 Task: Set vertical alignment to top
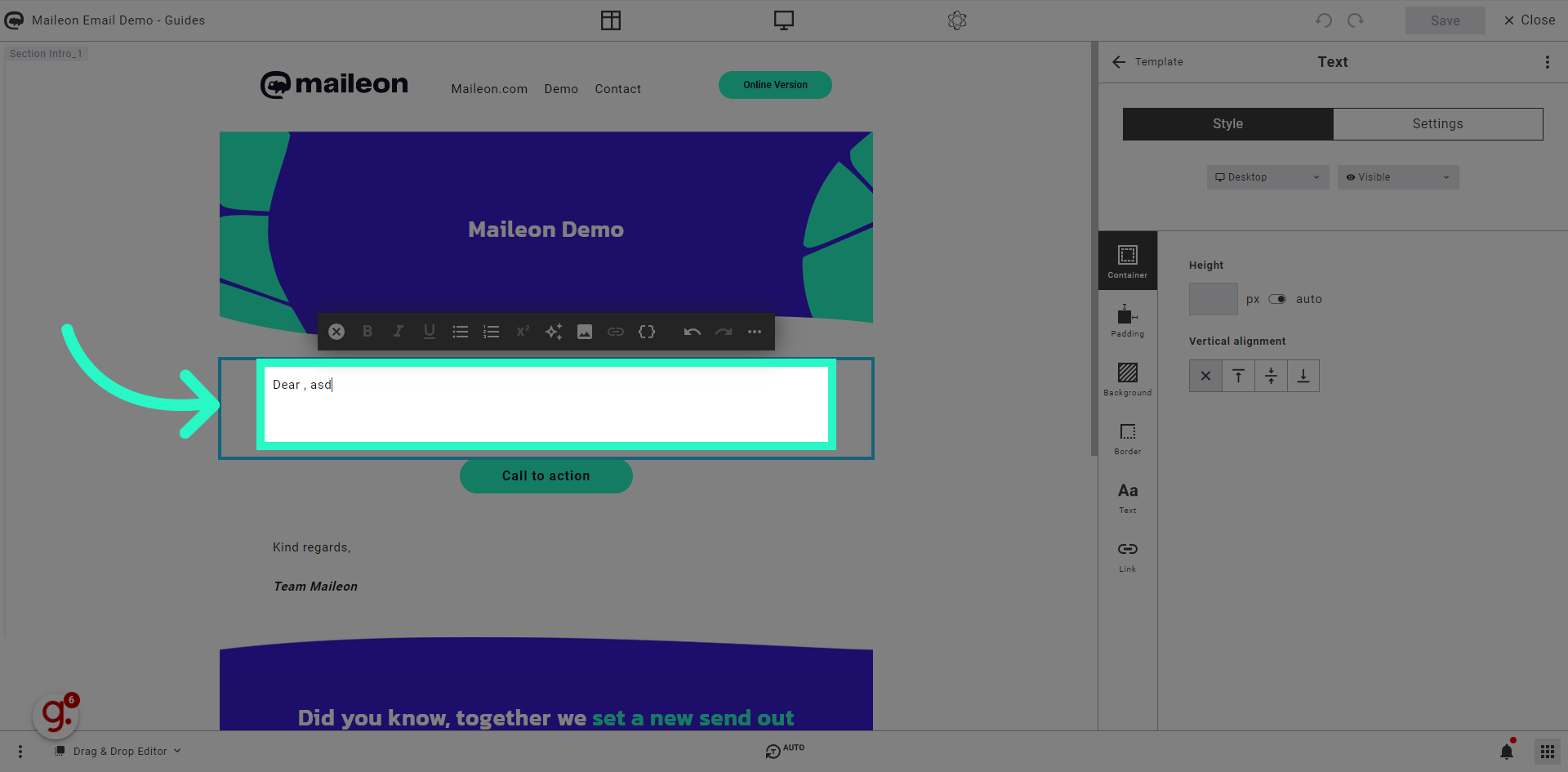(1238, 376)
